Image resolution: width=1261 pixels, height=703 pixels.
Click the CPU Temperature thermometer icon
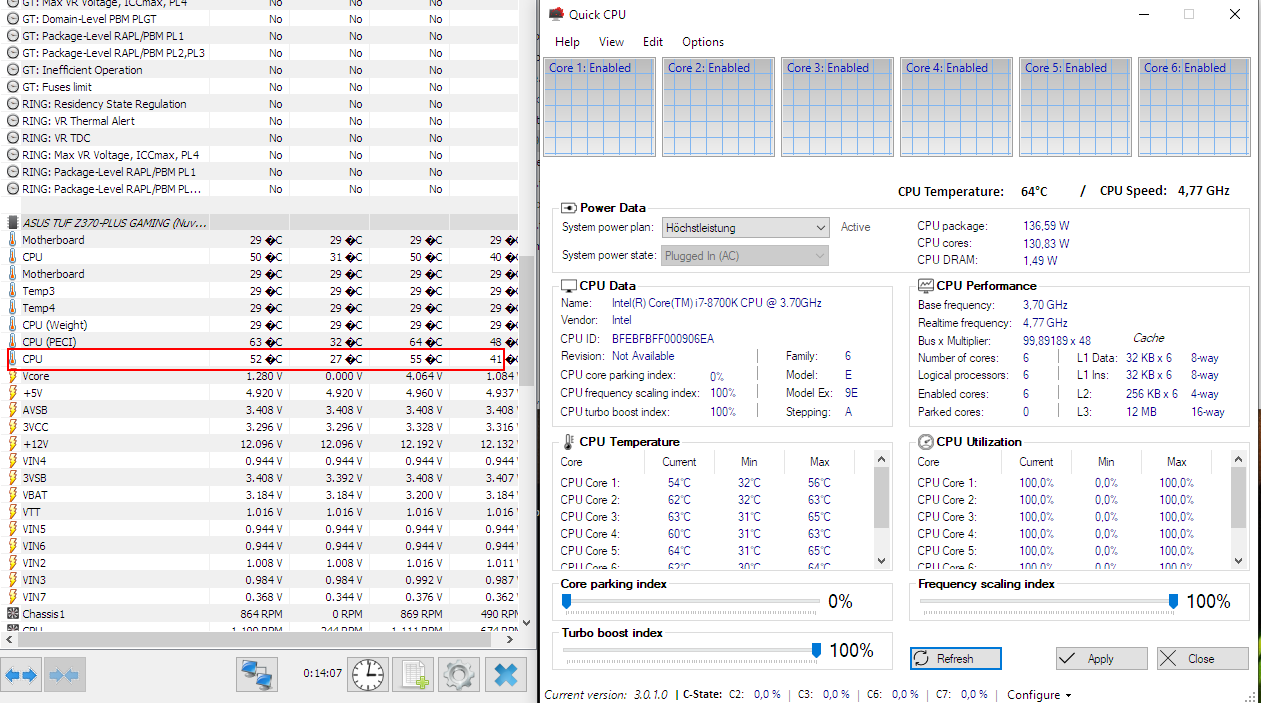click(x=569, y=442)
